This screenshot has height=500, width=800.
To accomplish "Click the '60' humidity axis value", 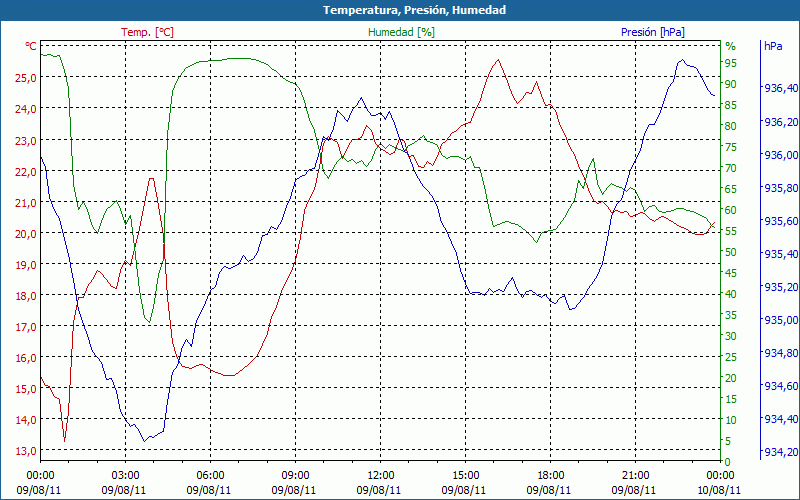I will click(x=731, y=210).
